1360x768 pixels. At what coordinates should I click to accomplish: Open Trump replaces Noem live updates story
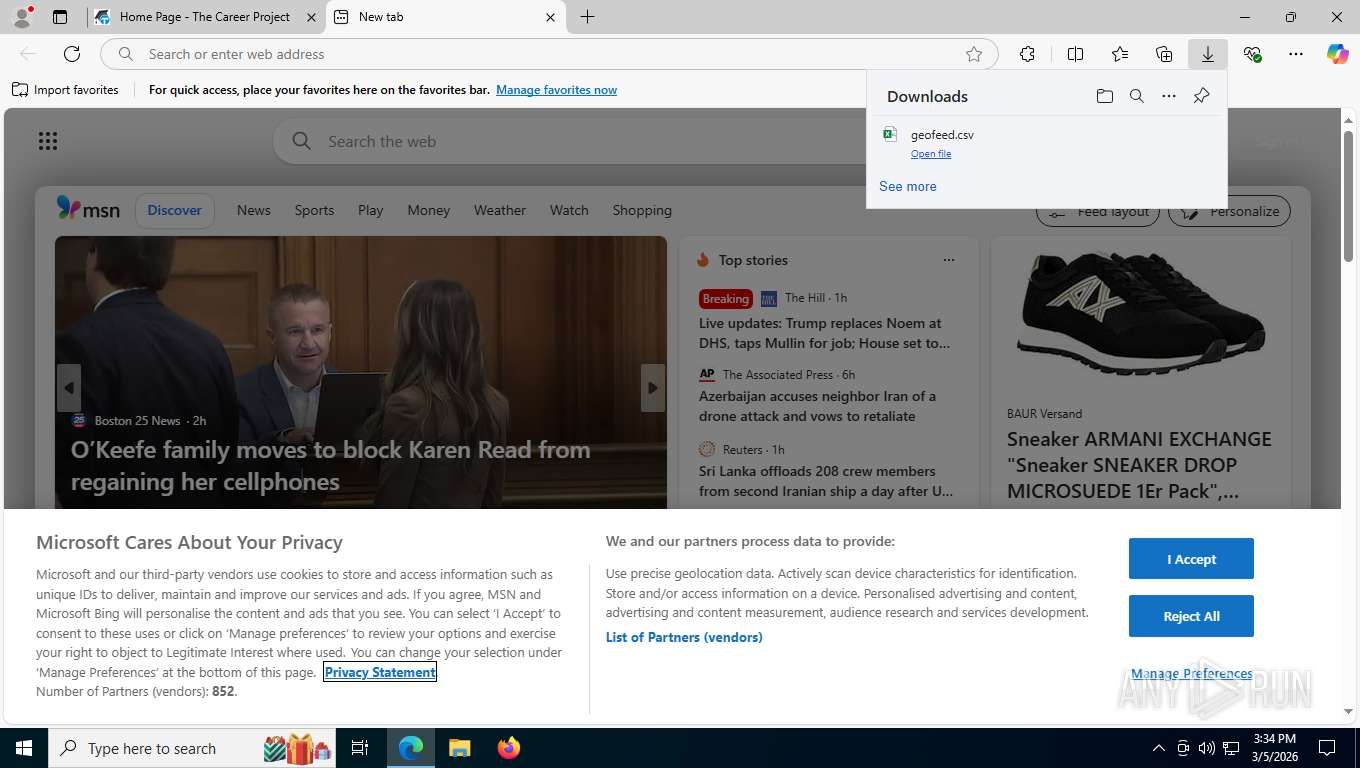tap(824, 333)
